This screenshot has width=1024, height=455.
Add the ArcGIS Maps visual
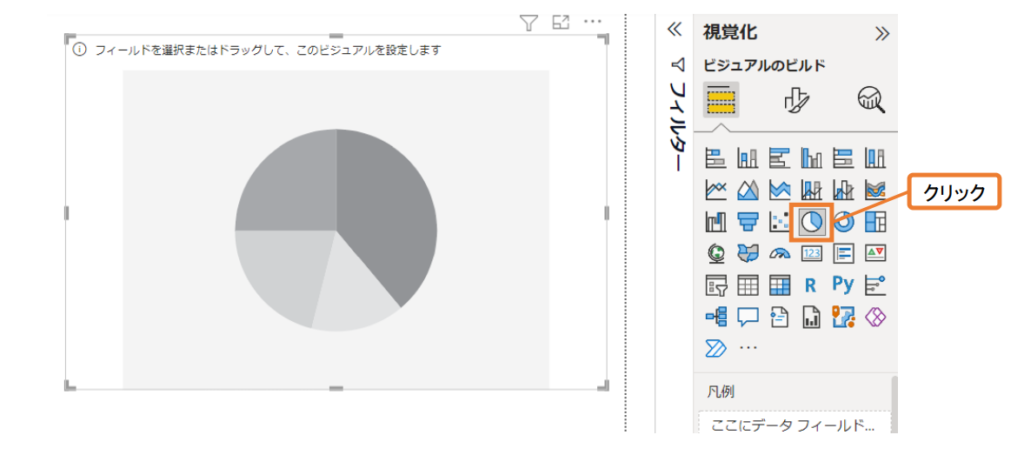[844, 317]
